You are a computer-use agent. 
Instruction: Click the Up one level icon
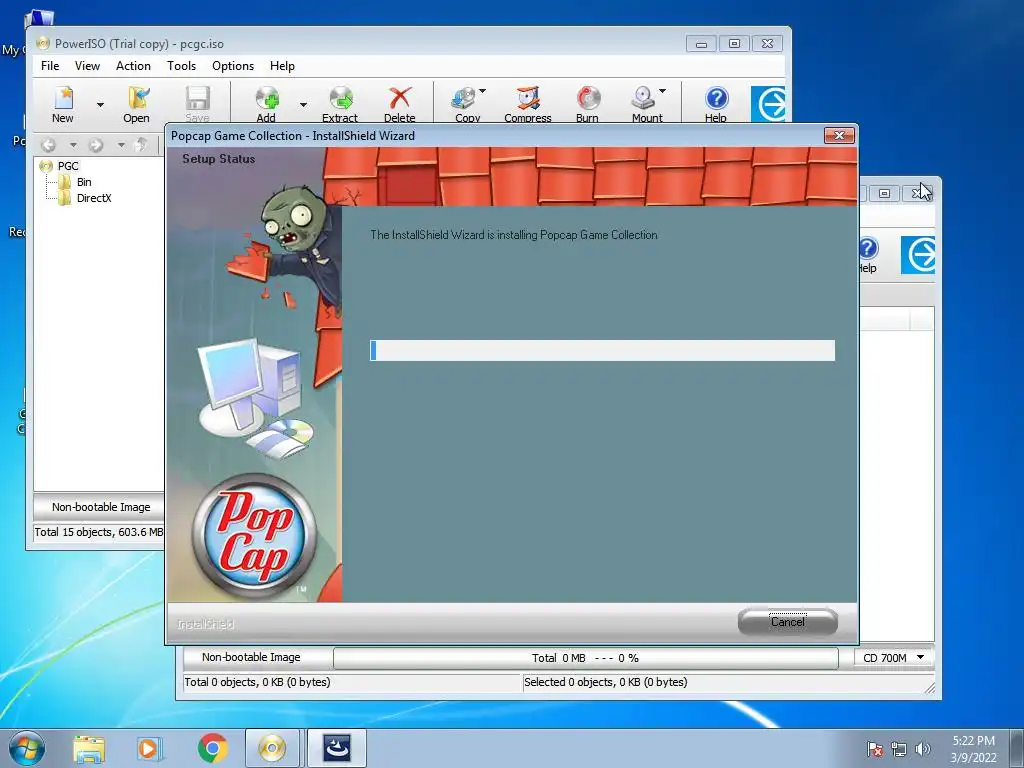point(140,144)
